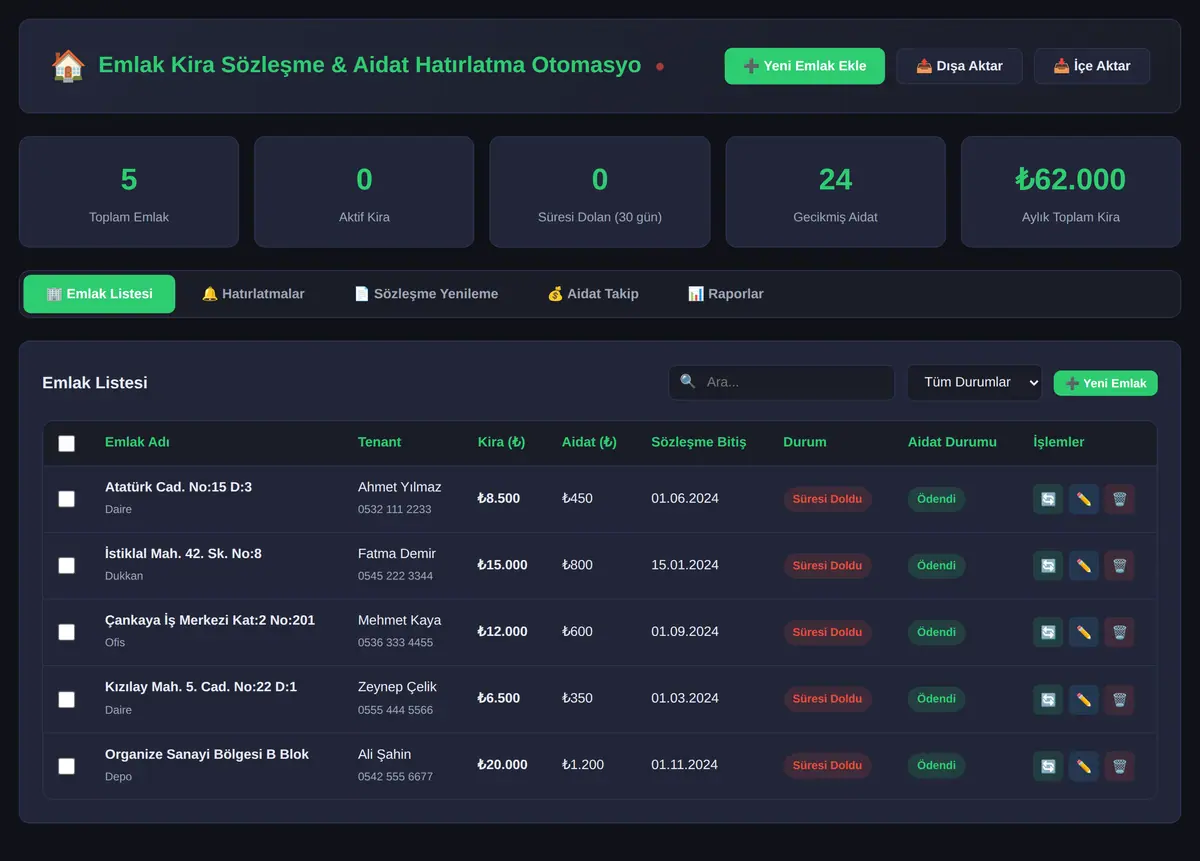
Task: Open the Tüm Durumlar status filter dropdown
Action: 974,383
